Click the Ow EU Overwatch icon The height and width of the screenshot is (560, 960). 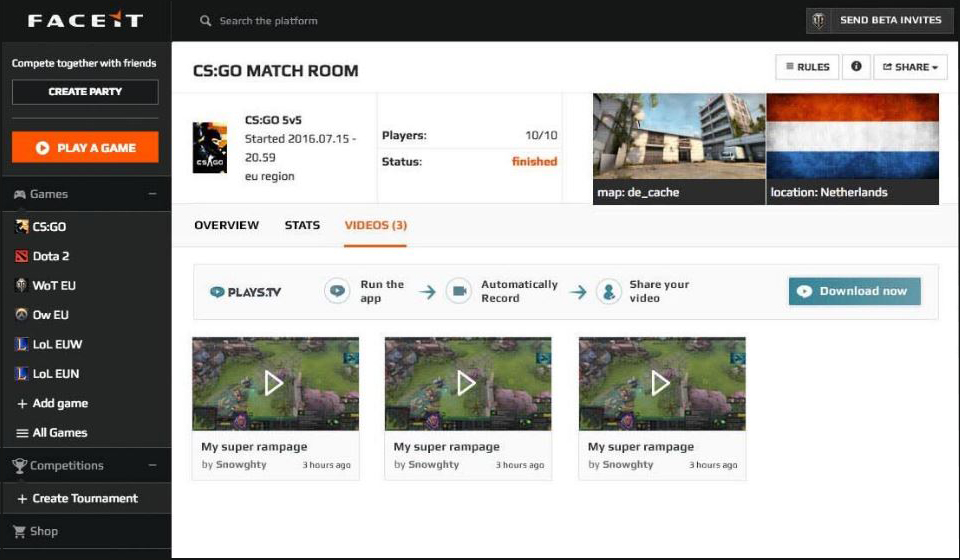coord(21,315)
